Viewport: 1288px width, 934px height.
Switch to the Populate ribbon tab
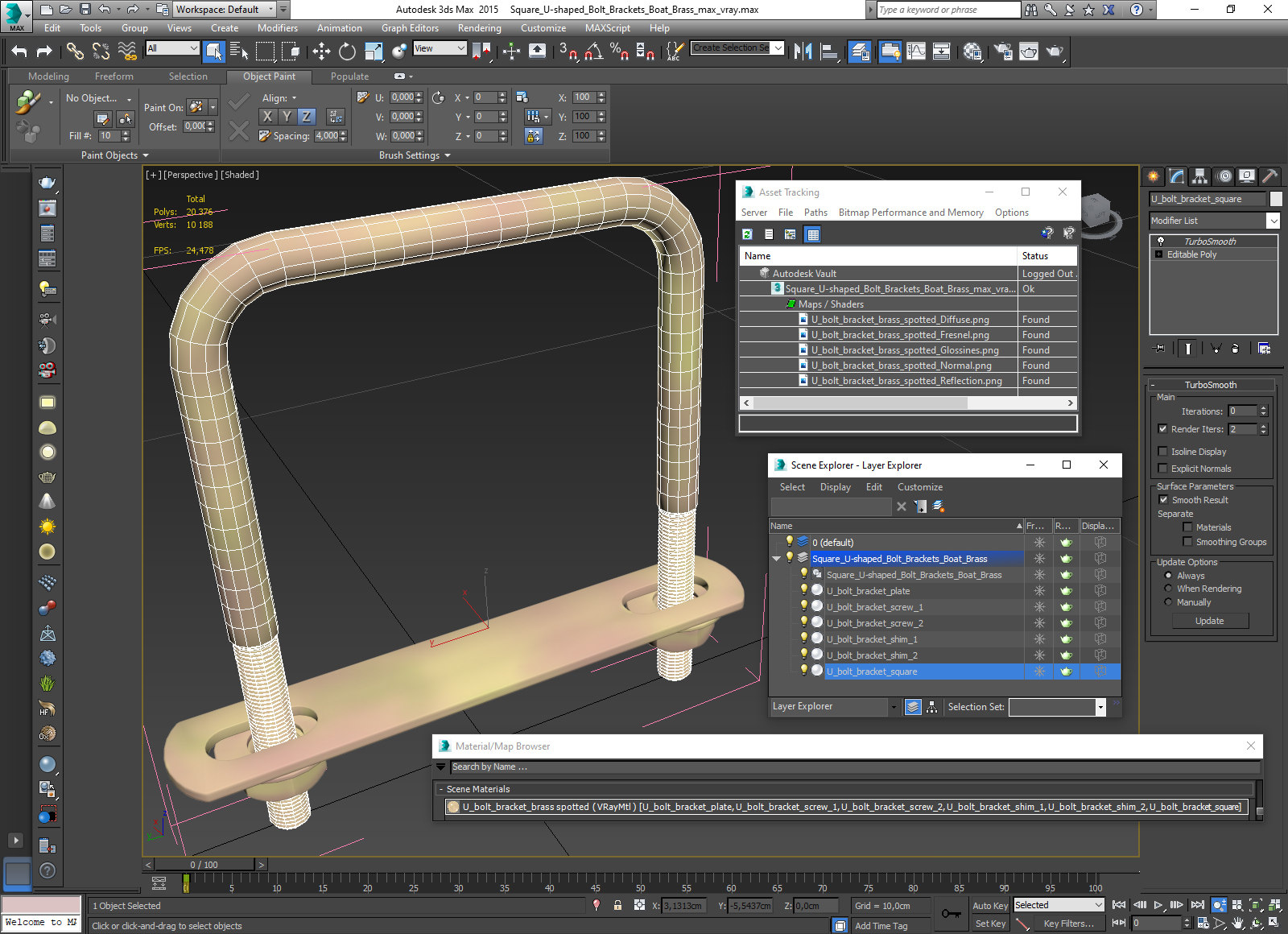coord(350,76)
